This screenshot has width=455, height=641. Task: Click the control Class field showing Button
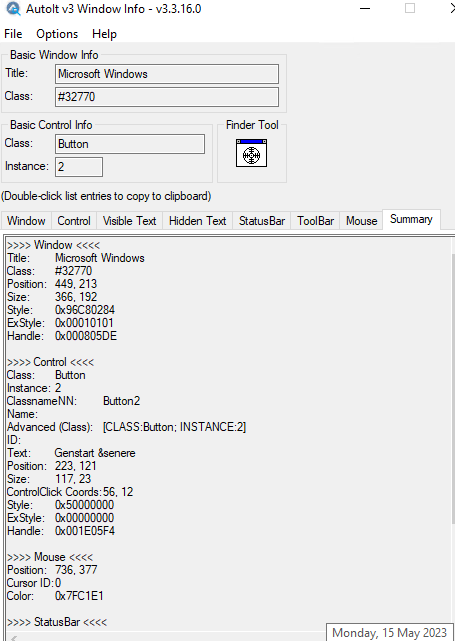130,144
